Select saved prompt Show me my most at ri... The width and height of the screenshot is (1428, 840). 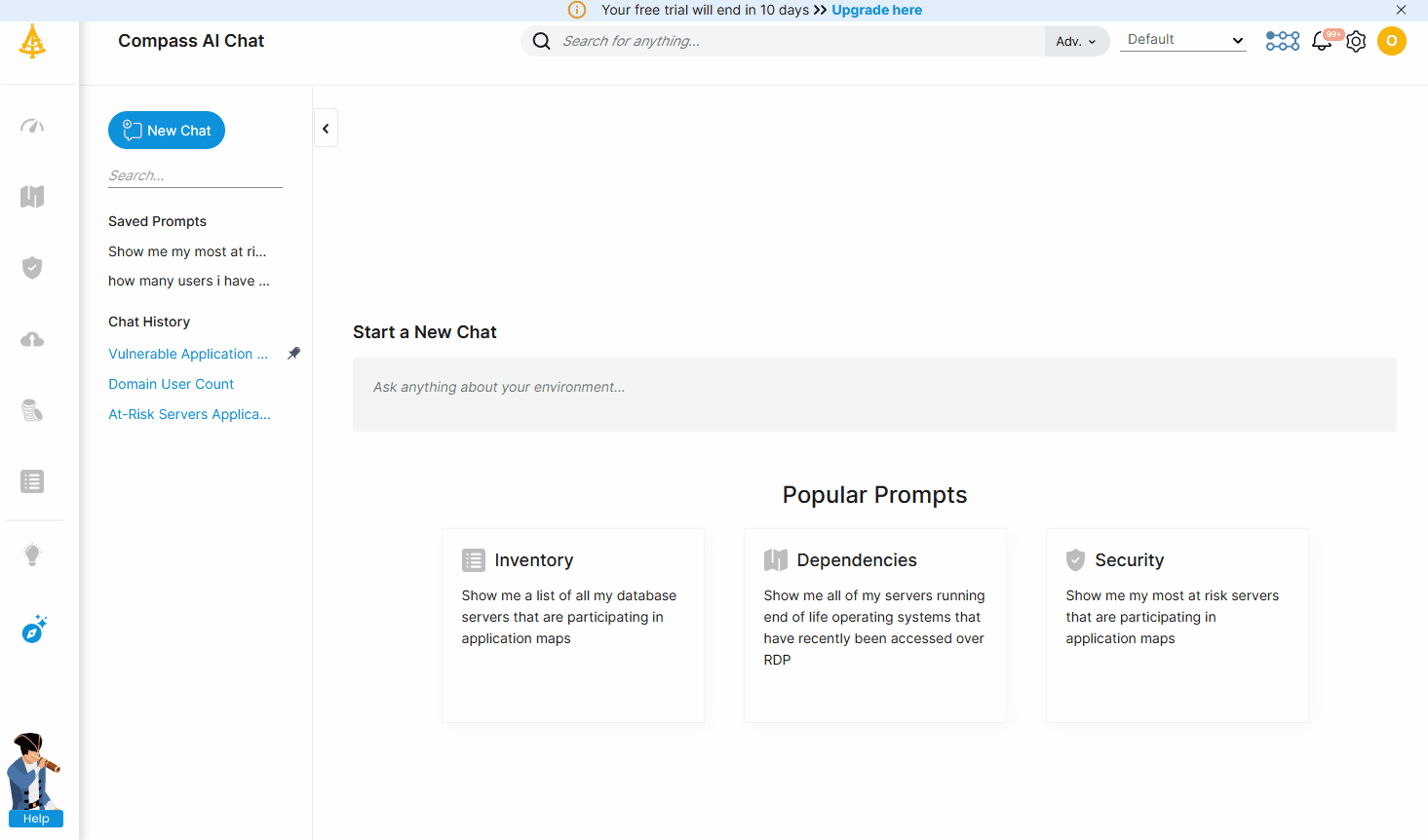tap(187, 251)
